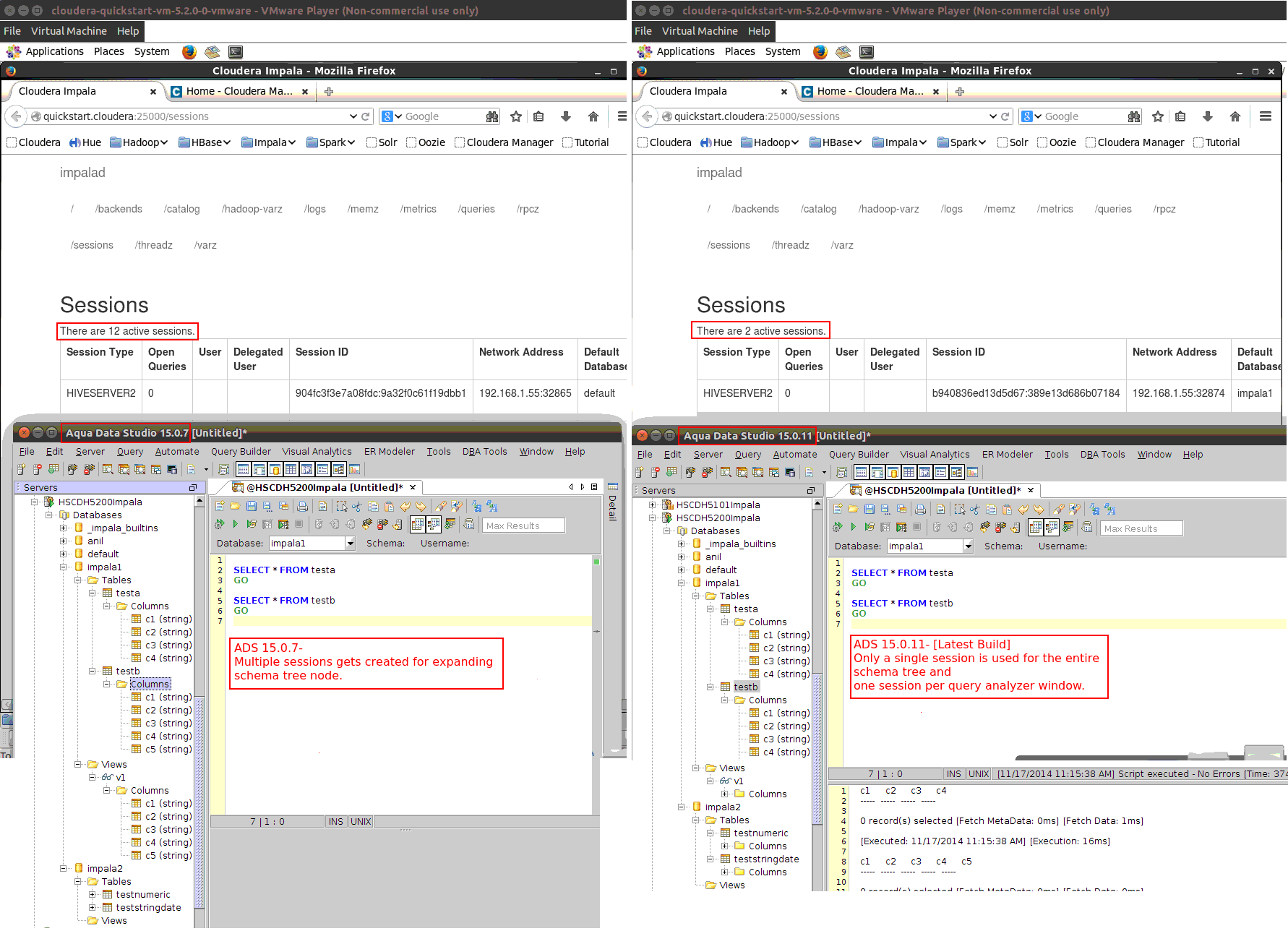Screen dimensions: 1288x931
Task: Open Database combo box in left query window
Action: [x=312, y=544]
